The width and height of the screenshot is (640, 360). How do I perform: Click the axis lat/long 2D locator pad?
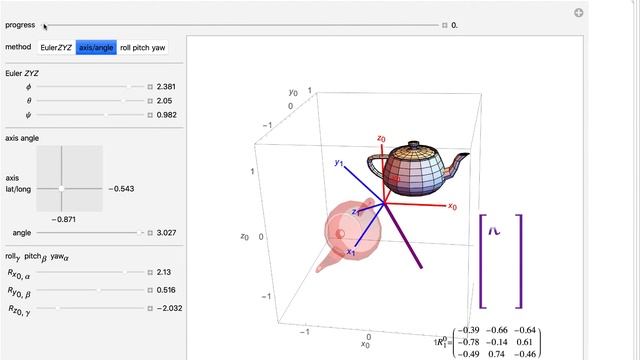[69, 178]
